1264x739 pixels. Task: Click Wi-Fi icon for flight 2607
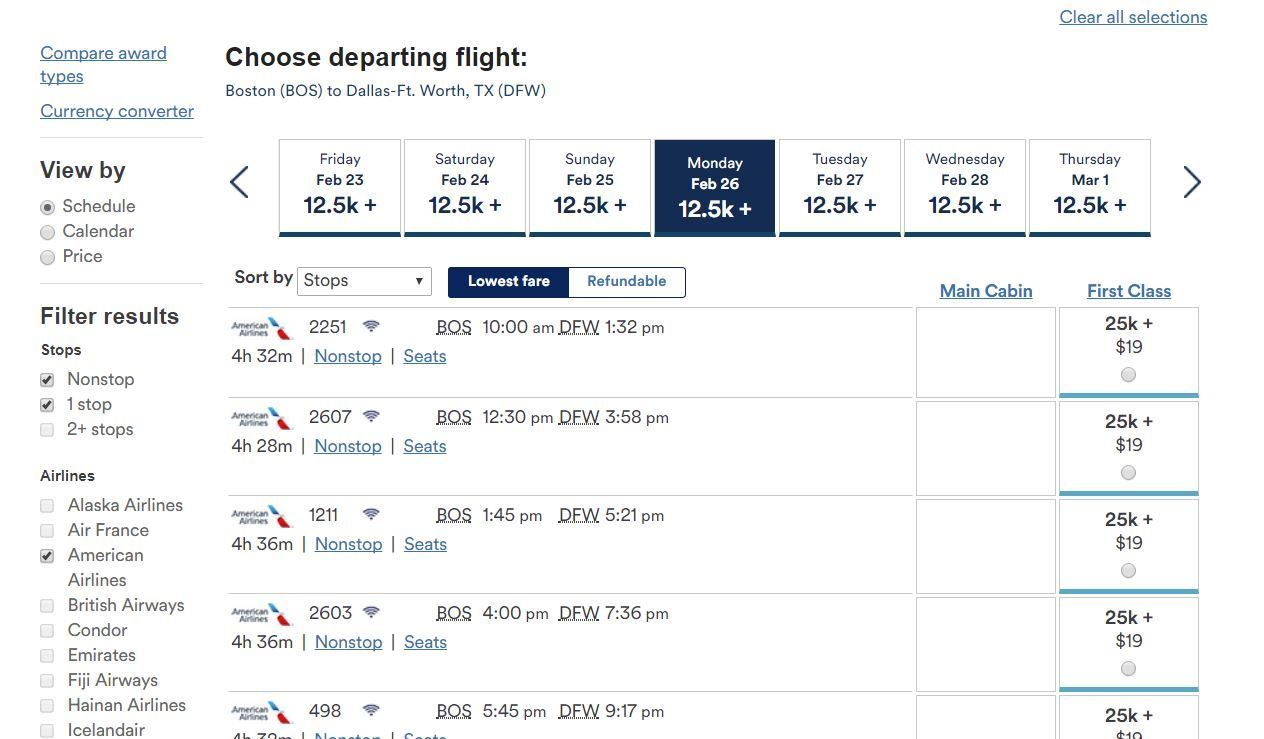click(x=371, y=416)
